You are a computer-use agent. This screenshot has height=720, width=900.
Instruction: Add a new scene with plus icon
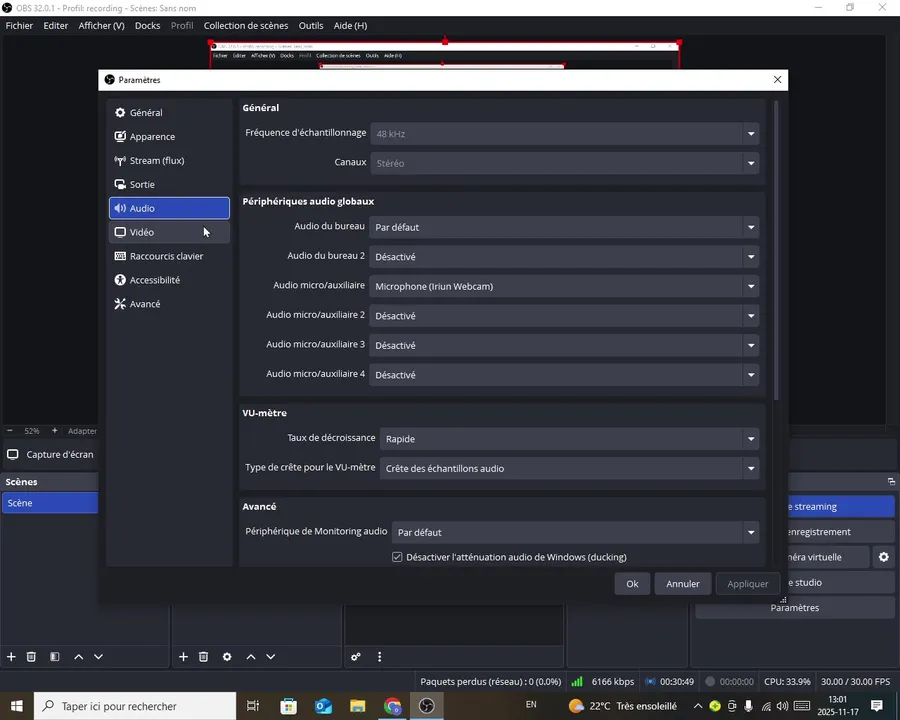pos(11,657)
